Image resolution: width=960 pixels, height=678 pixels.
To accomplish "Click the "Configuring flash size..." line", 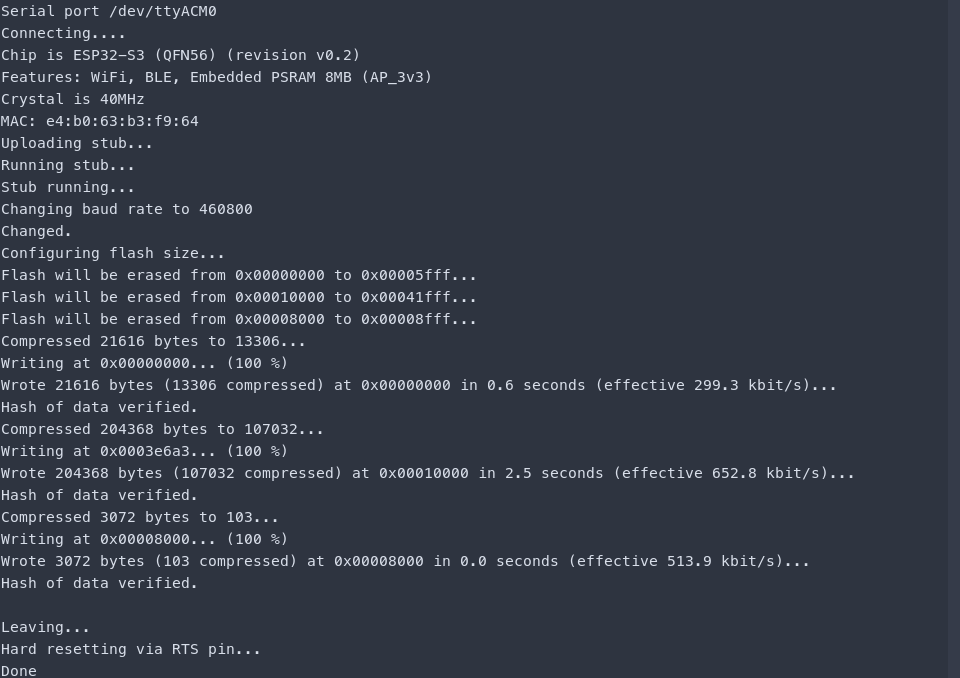I will [x=112, y=253].
